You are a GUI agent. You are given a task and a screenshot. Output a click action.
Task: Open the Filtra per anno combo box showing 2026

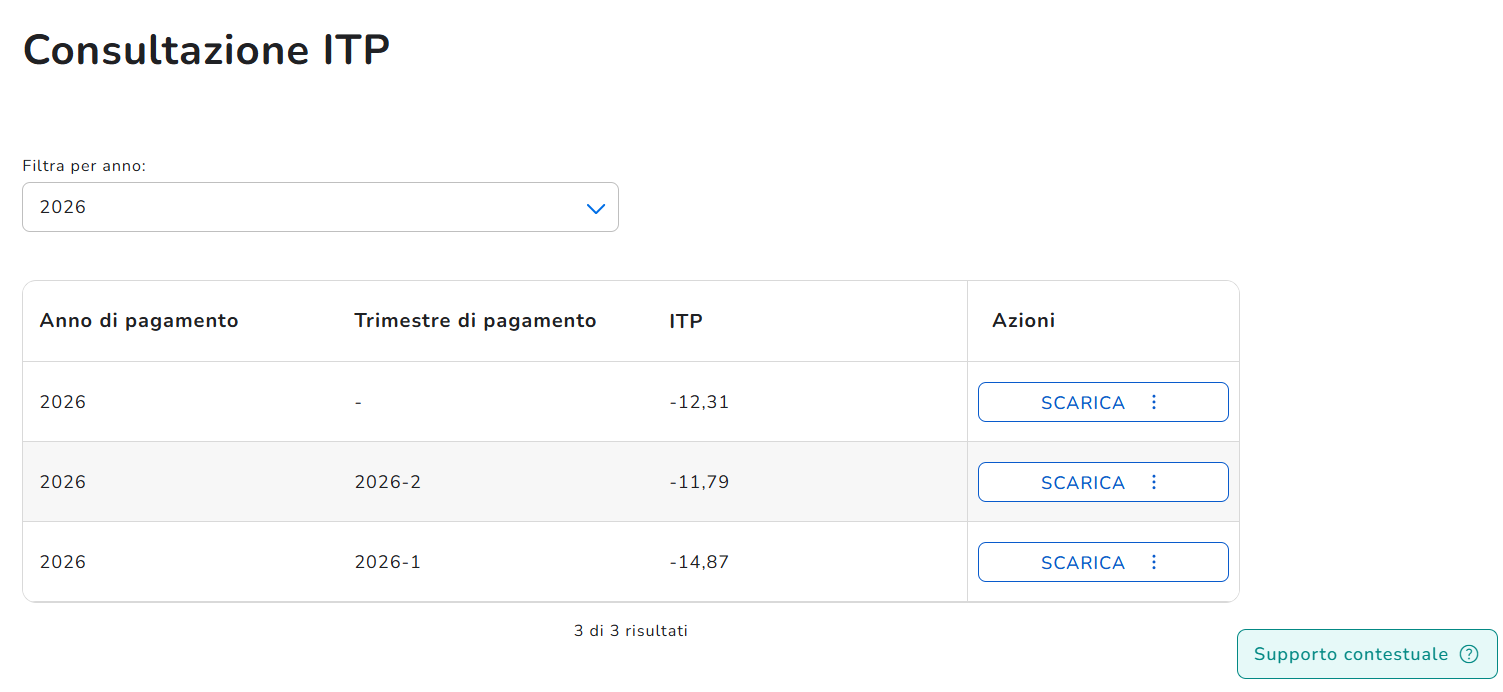pyautogui.click(x=320, y=207)
